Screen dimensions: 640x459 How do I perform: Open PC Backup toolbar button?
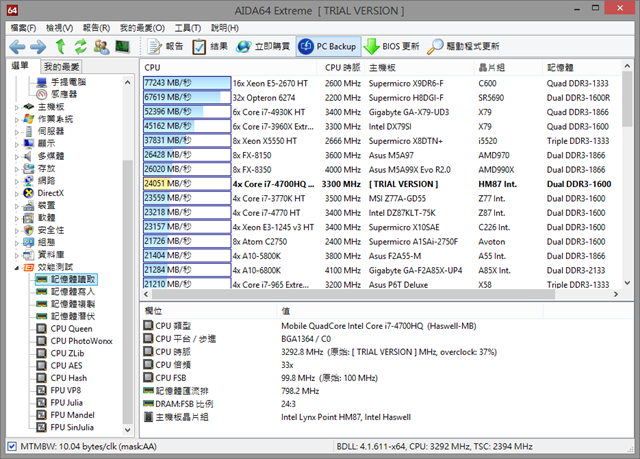pyautogui.click(x=329, y=47)
